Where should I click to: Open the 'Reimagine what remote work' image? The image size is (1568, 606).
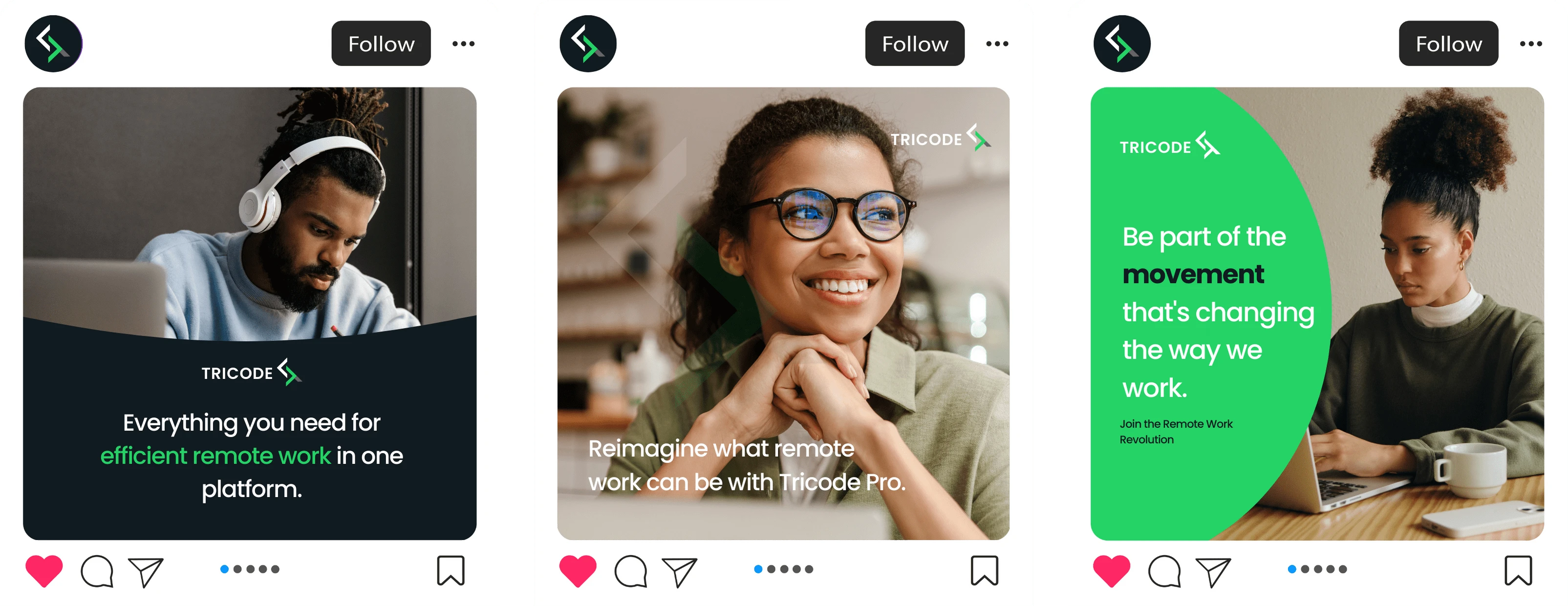point(783,313)
